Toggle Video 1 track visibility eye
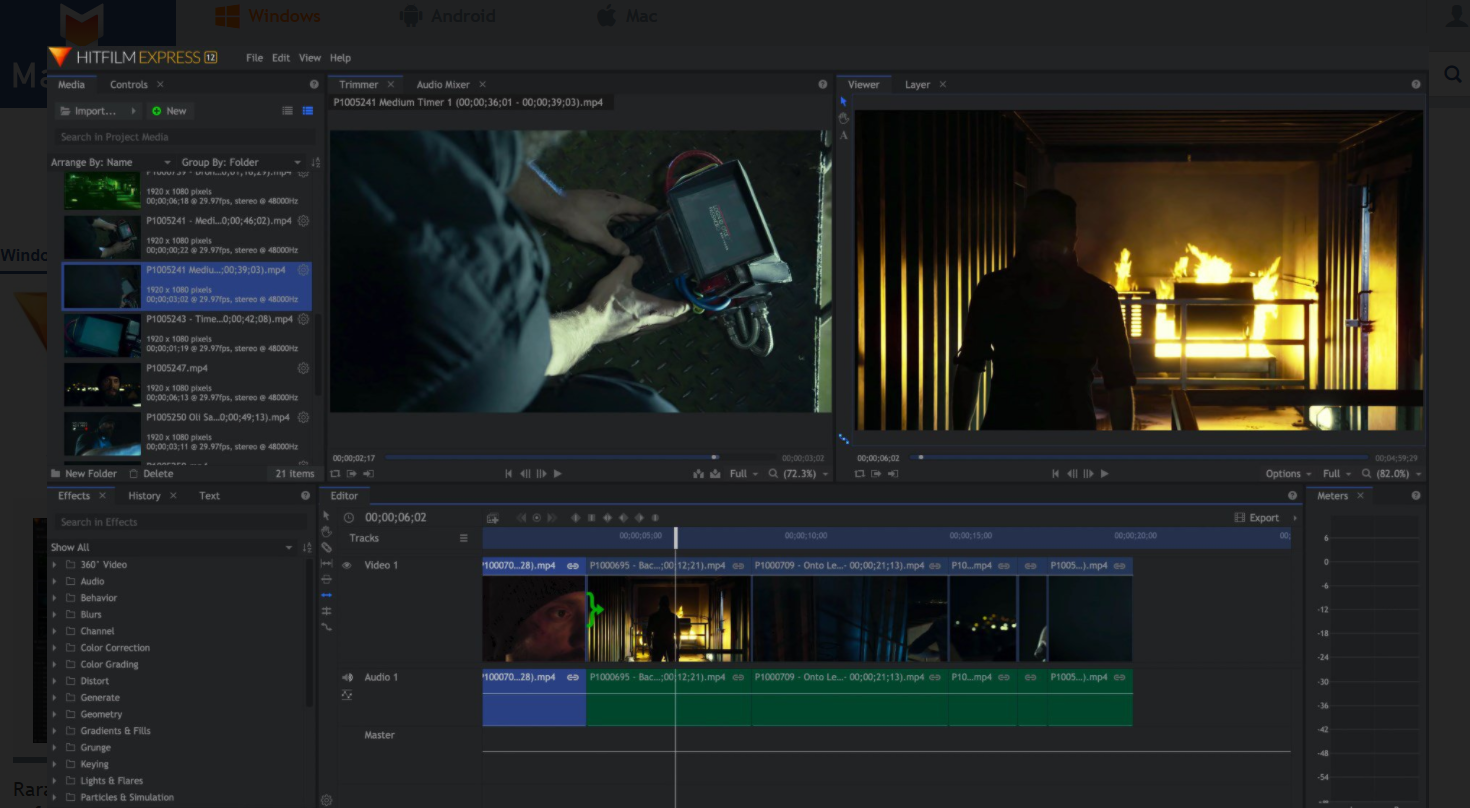Viewport: 1470px width, 808px height. (x=347, y=566)
